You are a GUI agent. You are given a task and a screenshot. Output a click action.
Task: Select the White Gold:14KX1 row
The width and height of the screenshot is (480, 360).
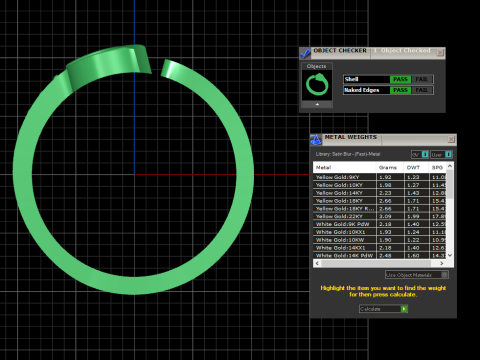click(x=379, y=248)
